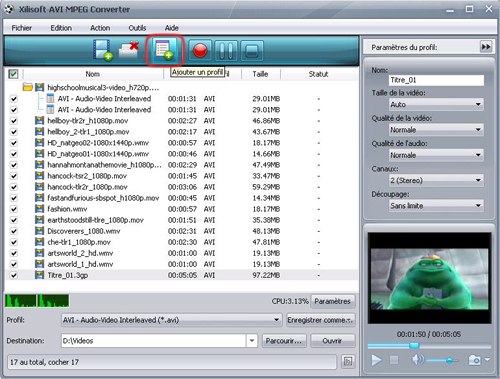Take a snapshot with the camera icon
This screenshot has width=500, height=379.
[474, 360]
